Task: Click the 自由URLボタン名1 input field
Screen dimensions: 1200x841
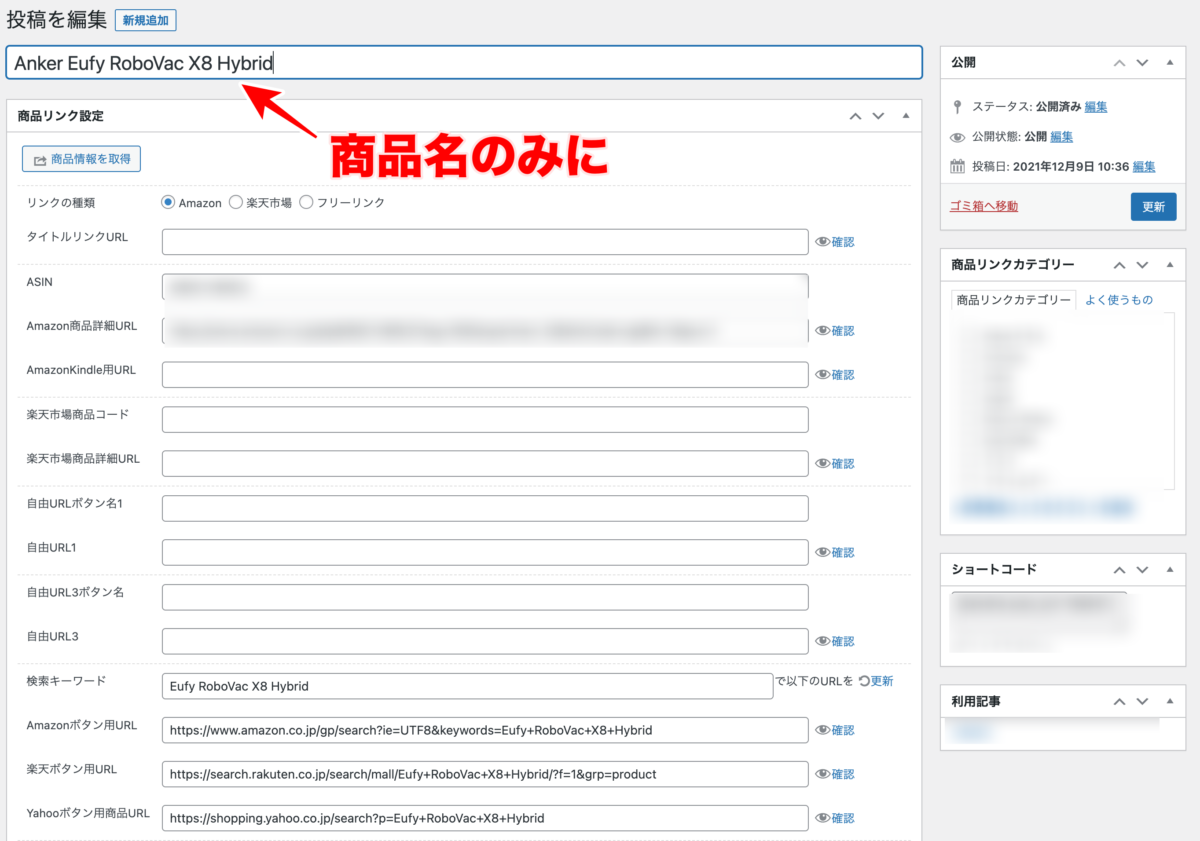Action: [x=485, y=508]
